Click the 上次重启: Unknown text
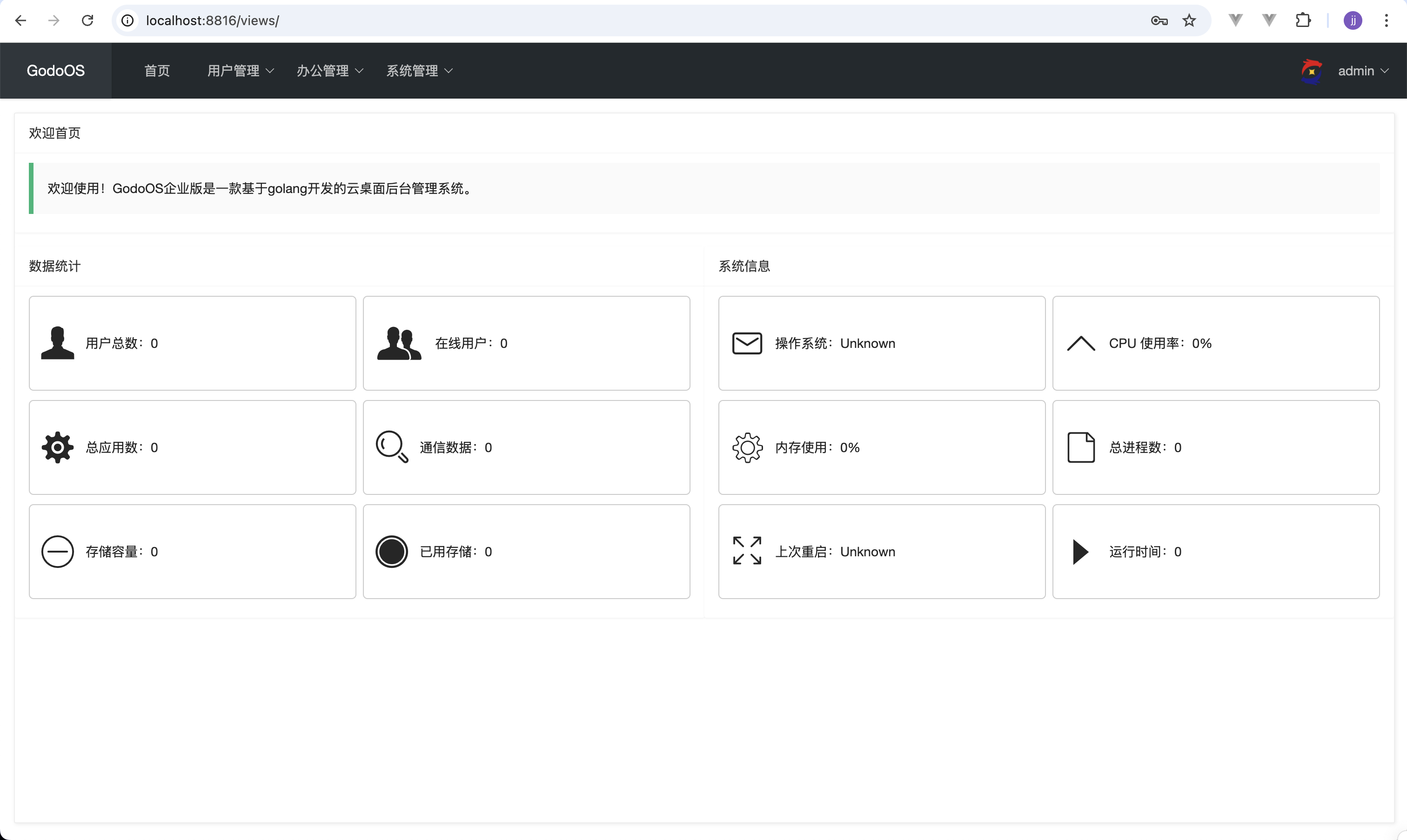The width and height of the screenshot is (1407, 840). click(835, 552)
